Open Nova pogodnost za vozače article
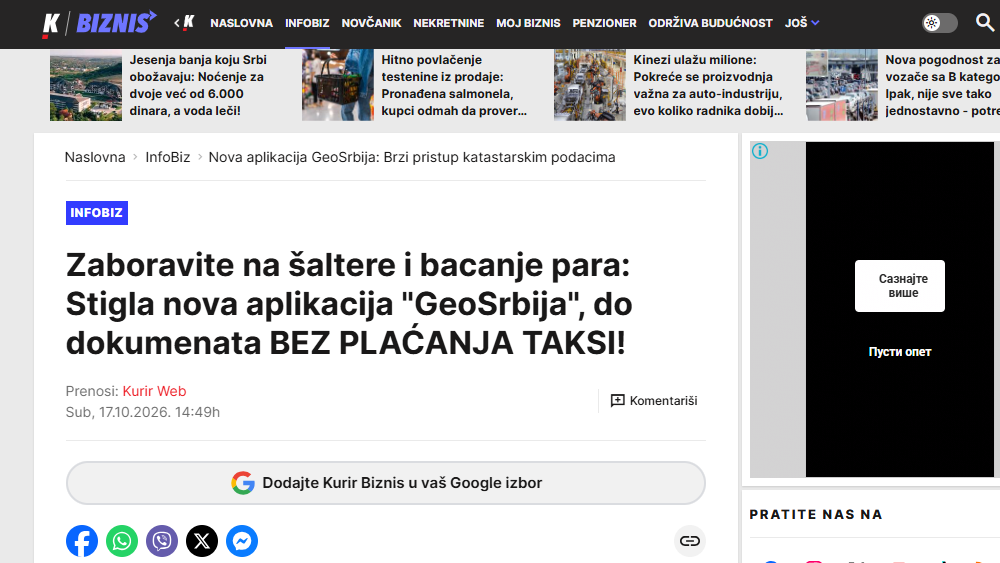The height and width of the screenshot is (563, 1000). point(942,85)
